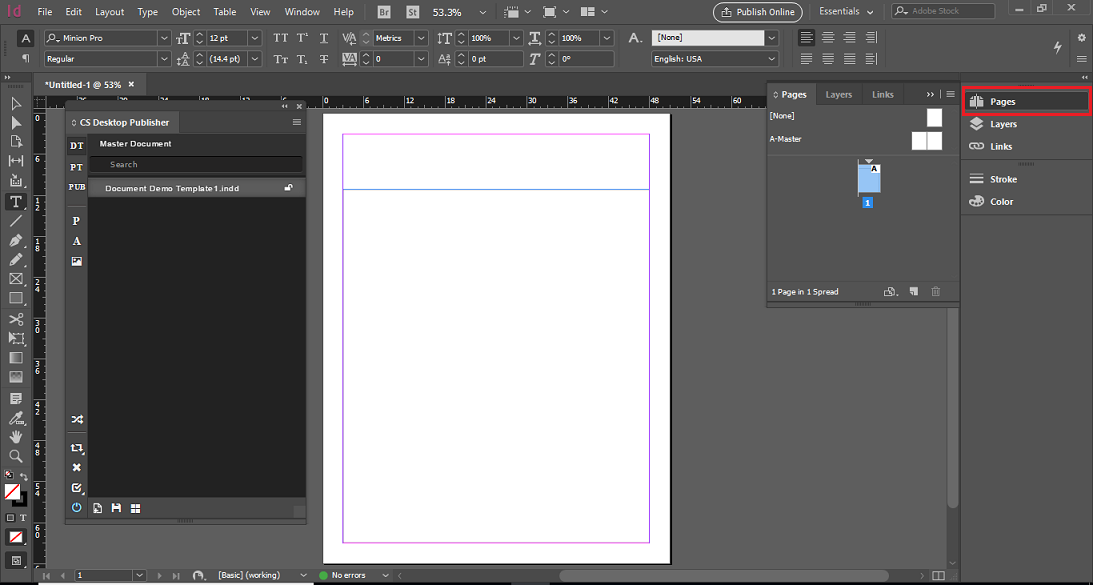
Task: Select the Hand tool
Action: coord(16,437)
